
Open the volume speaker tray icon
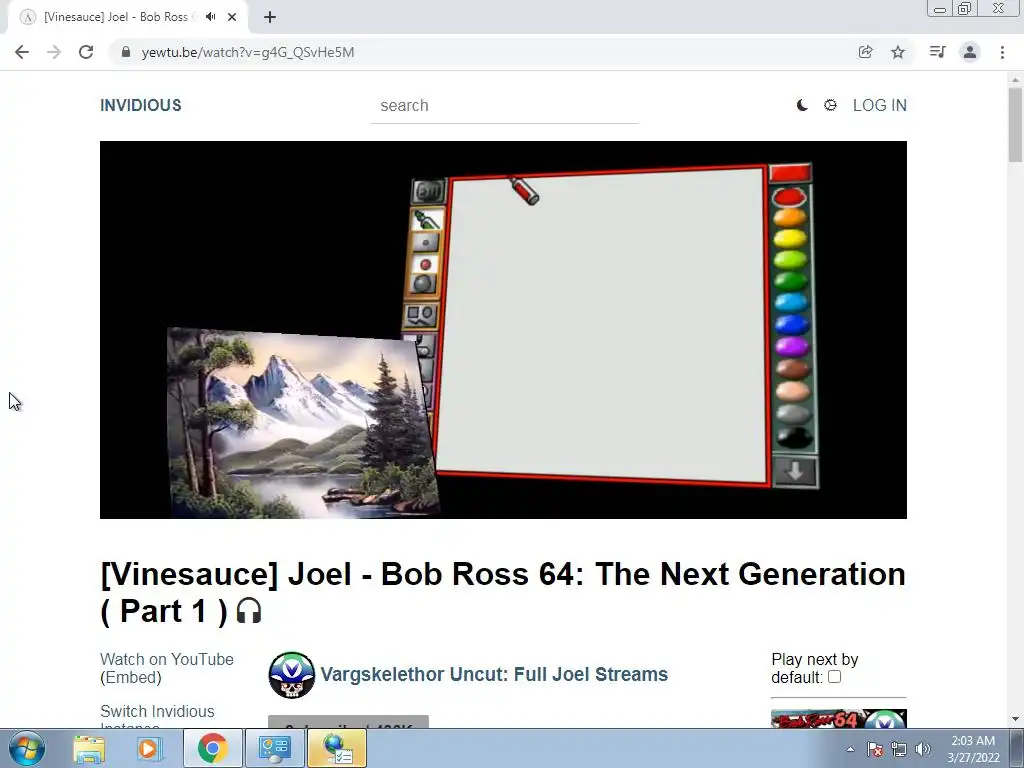[923, 749]
